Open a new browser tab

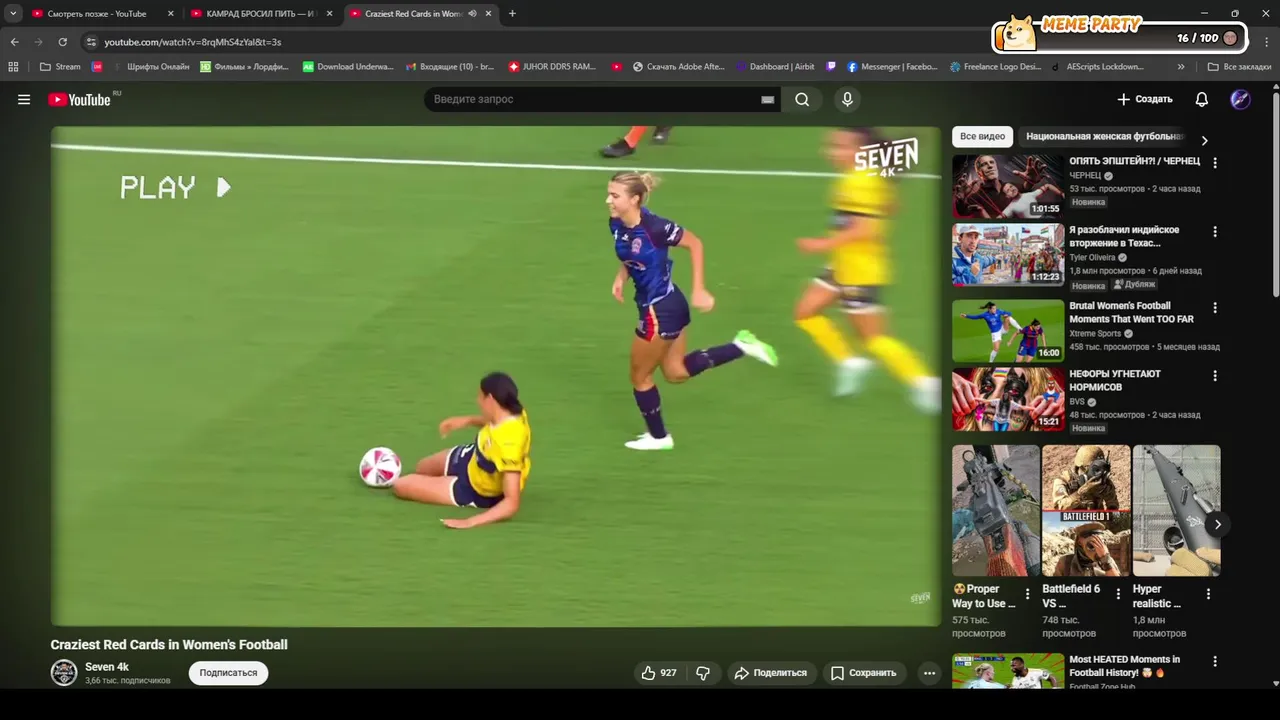pyautogui.click(x=512, y=14)
